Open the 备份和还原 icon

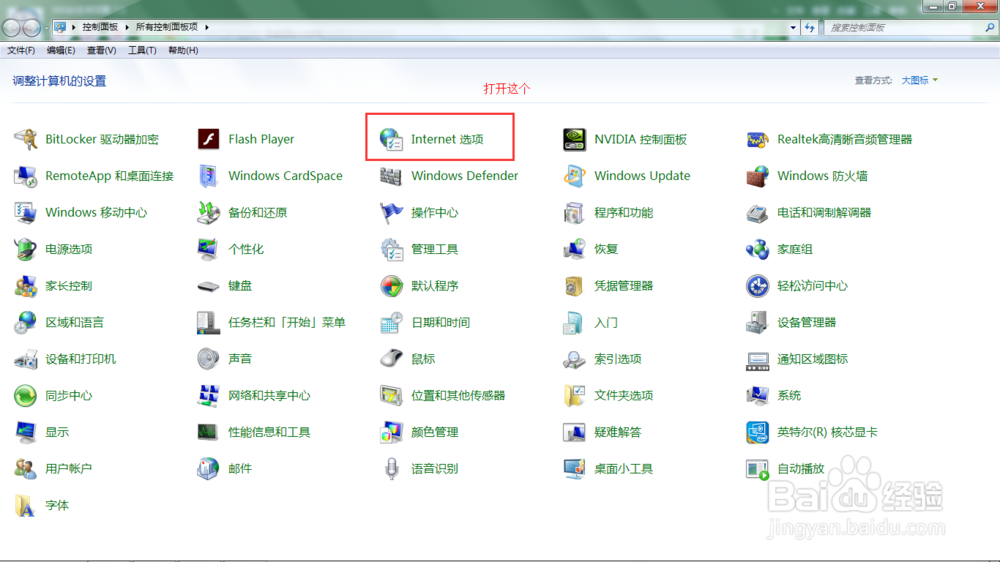pos(209,212)
